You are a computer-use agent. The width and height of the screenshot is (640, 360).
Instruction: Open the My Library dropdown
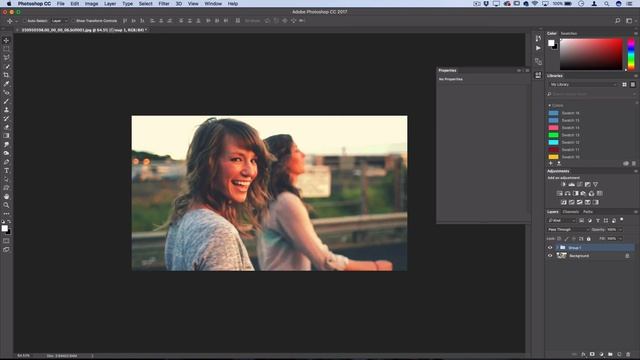[x=583, y=84]
